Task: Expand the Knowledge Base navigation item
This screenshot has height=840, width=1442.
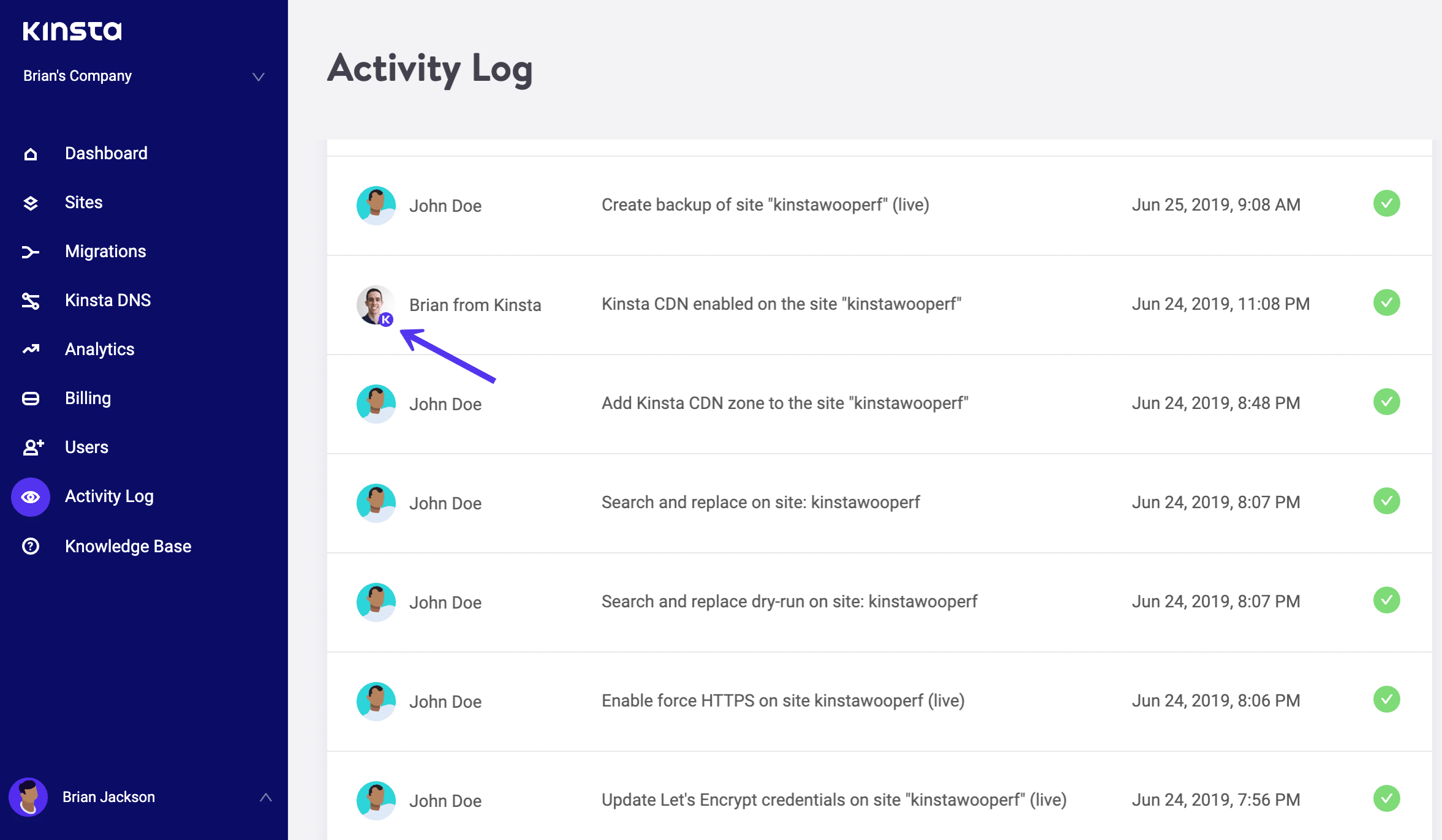Action: 128,545
